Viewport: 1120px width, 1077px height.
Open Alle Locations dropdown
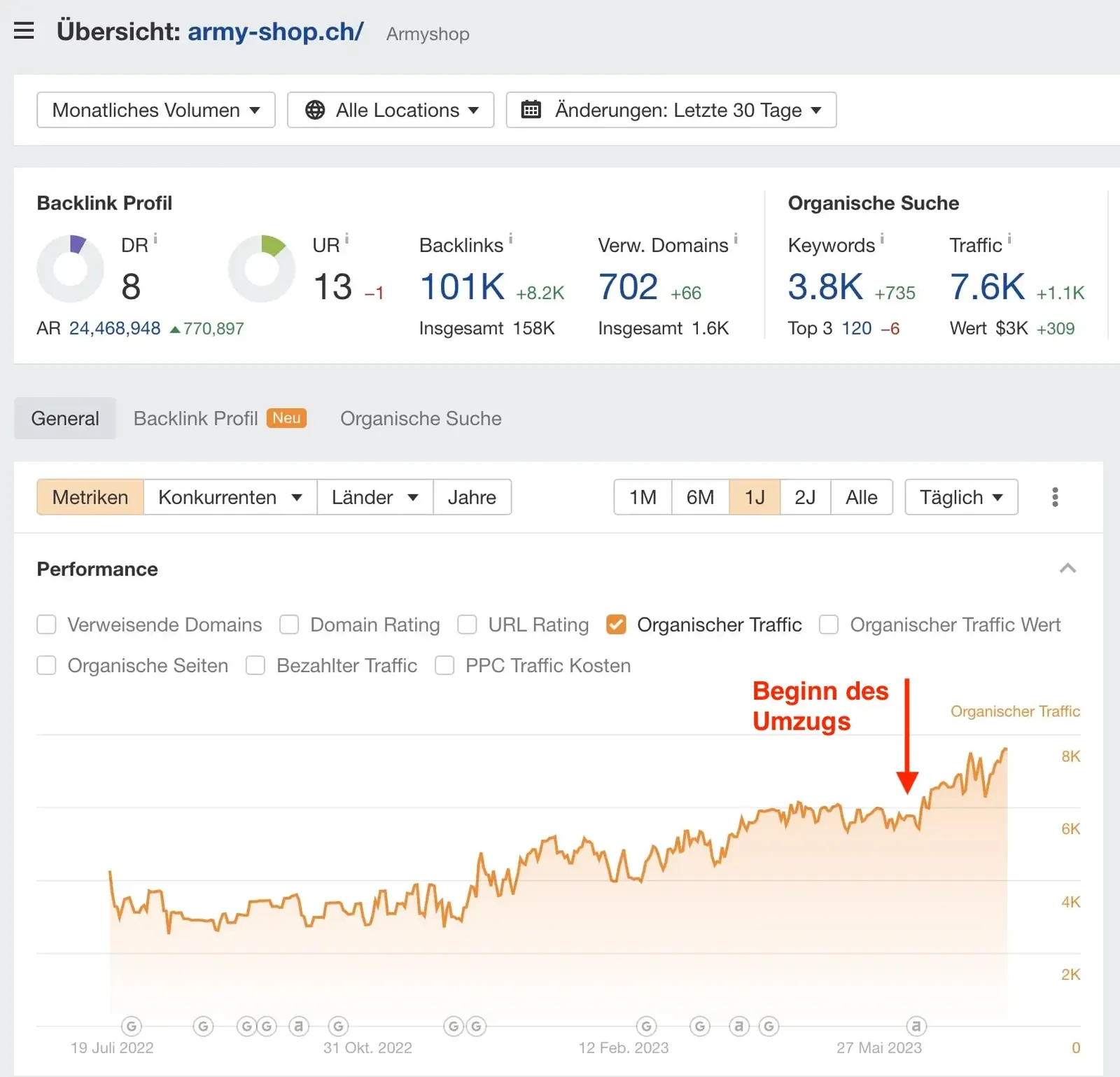coord(391,110)
